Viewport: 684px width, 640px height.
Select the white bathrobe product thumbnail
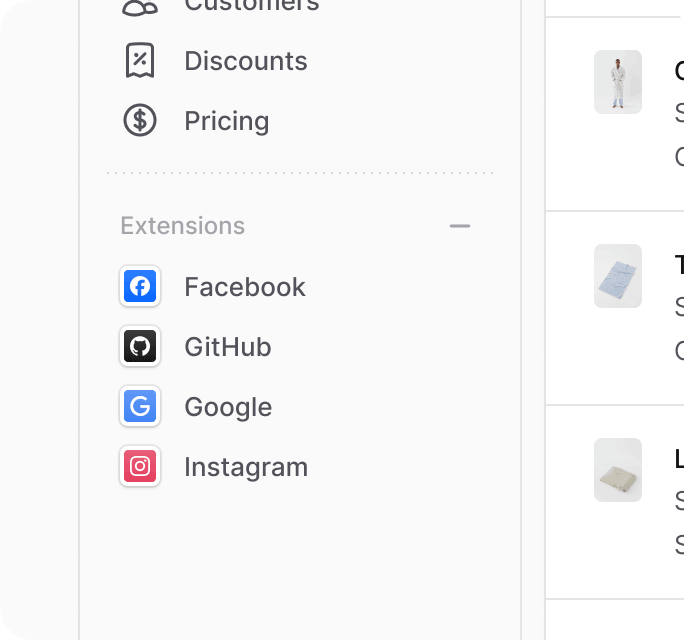(x=618, y=82)
